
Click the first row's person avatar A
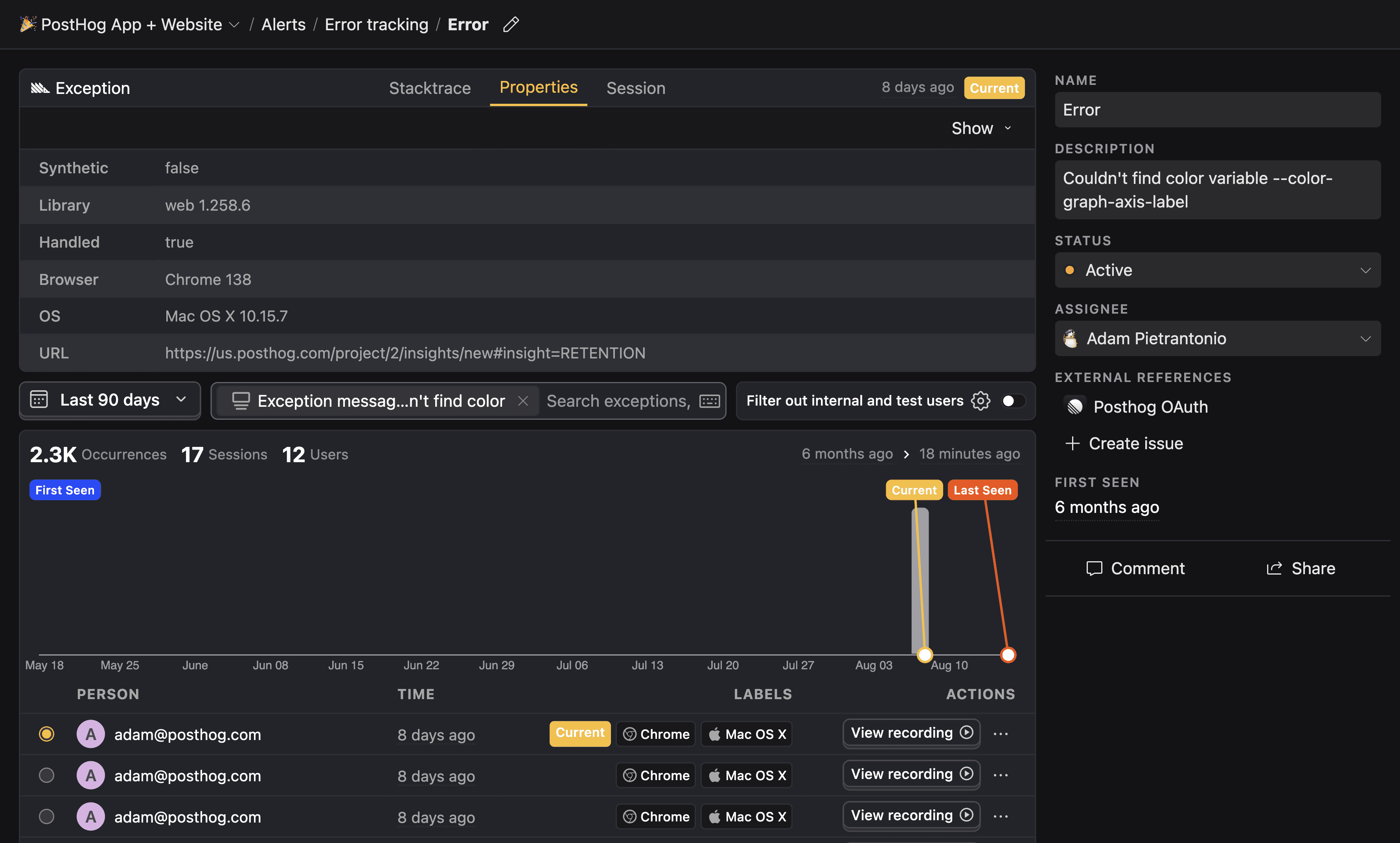[90, 734]
